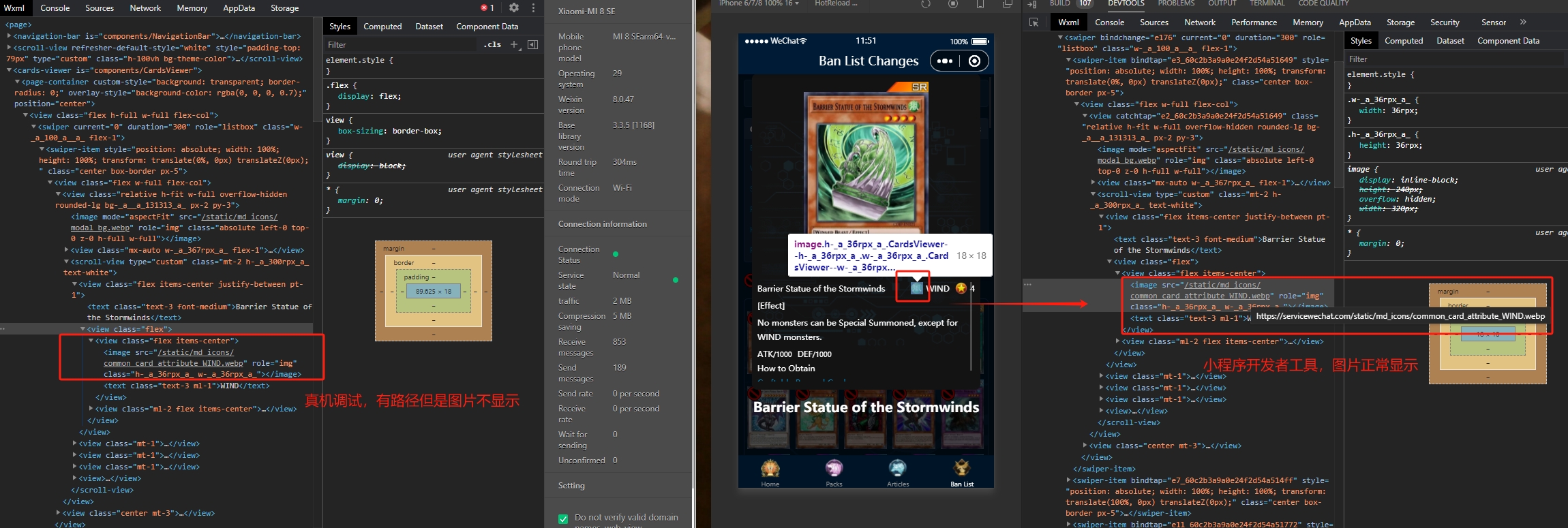The image size is (1568, 528).
Task: Open the mini program three-dot capsule menu
Action: pyautogui.click(x=945, y=61)
